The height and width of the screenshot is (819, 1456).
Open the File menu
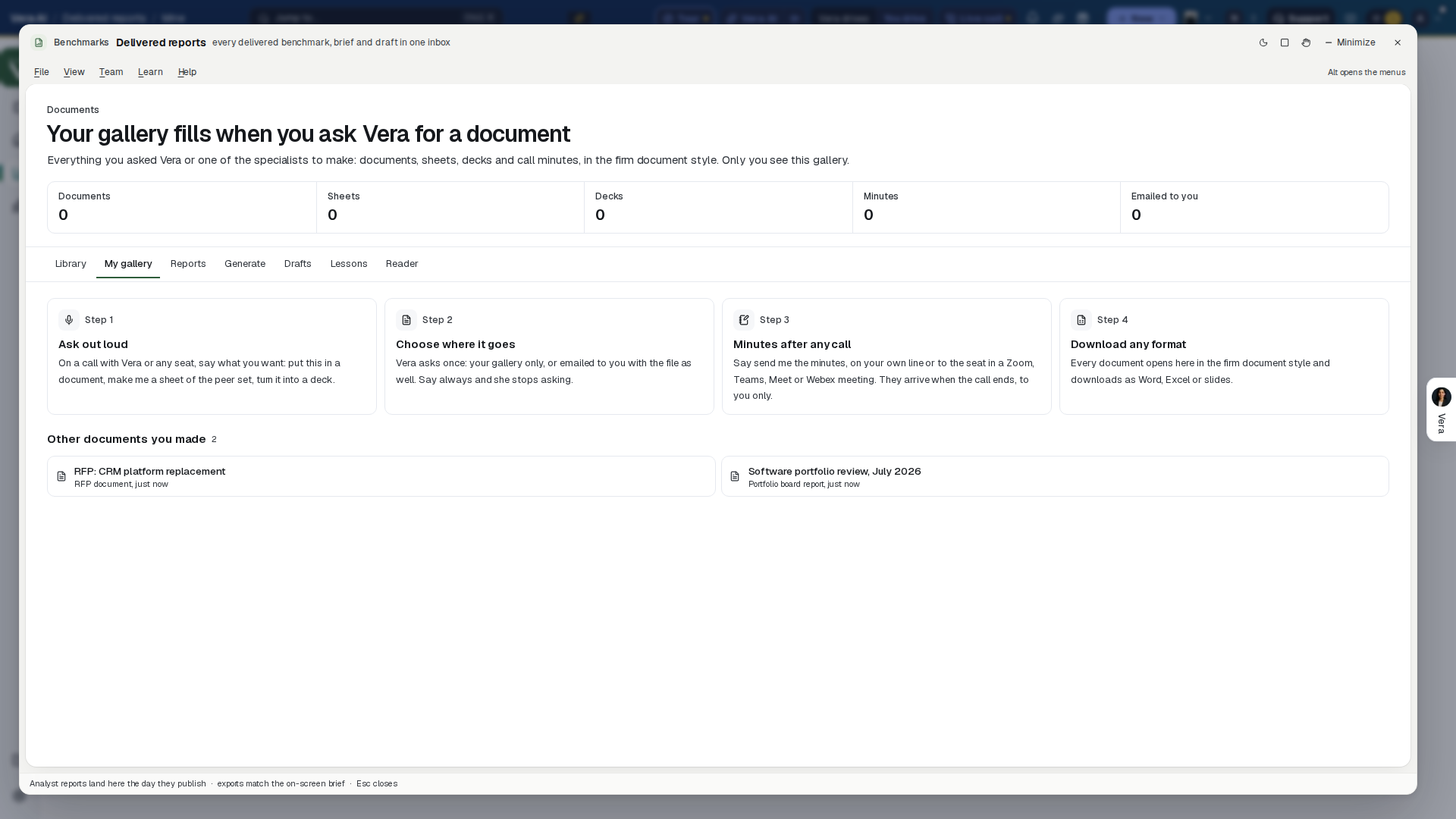coord(42,72)
